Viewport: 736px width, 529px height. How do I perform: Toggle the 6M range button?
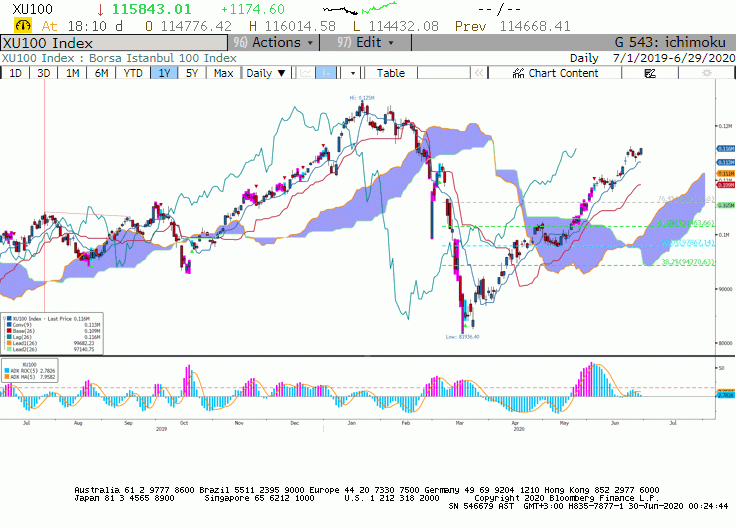point(101,73)
